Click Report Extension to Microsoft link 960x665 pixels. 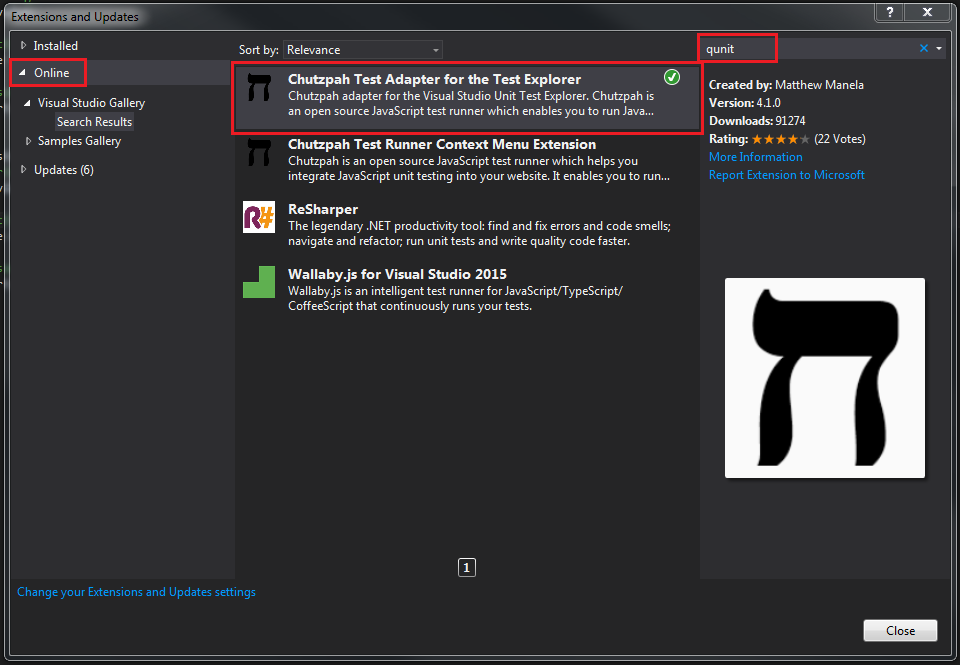786,175
